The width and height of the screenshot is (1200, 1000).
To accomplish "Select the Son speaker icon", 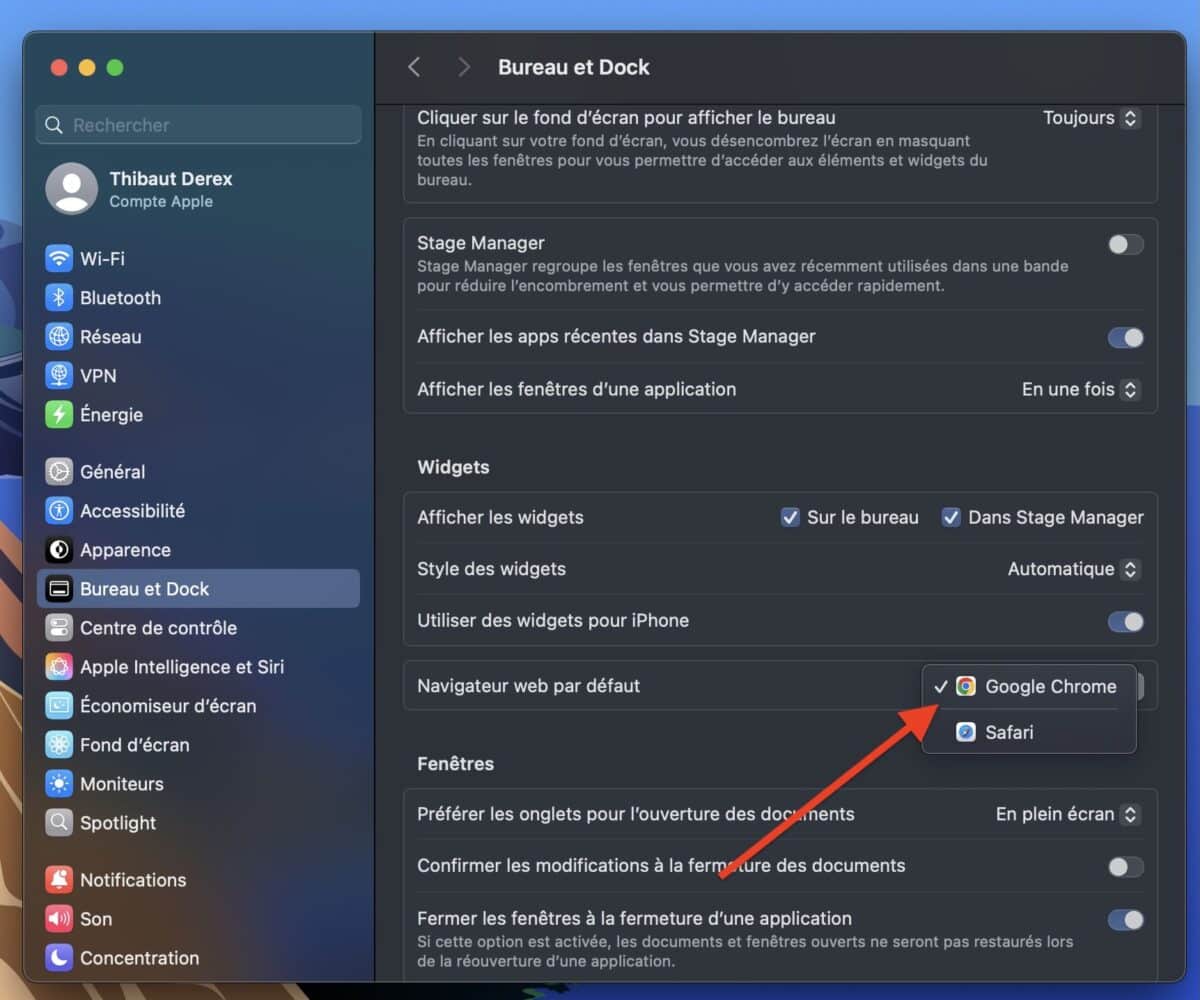I will (59, 918).
